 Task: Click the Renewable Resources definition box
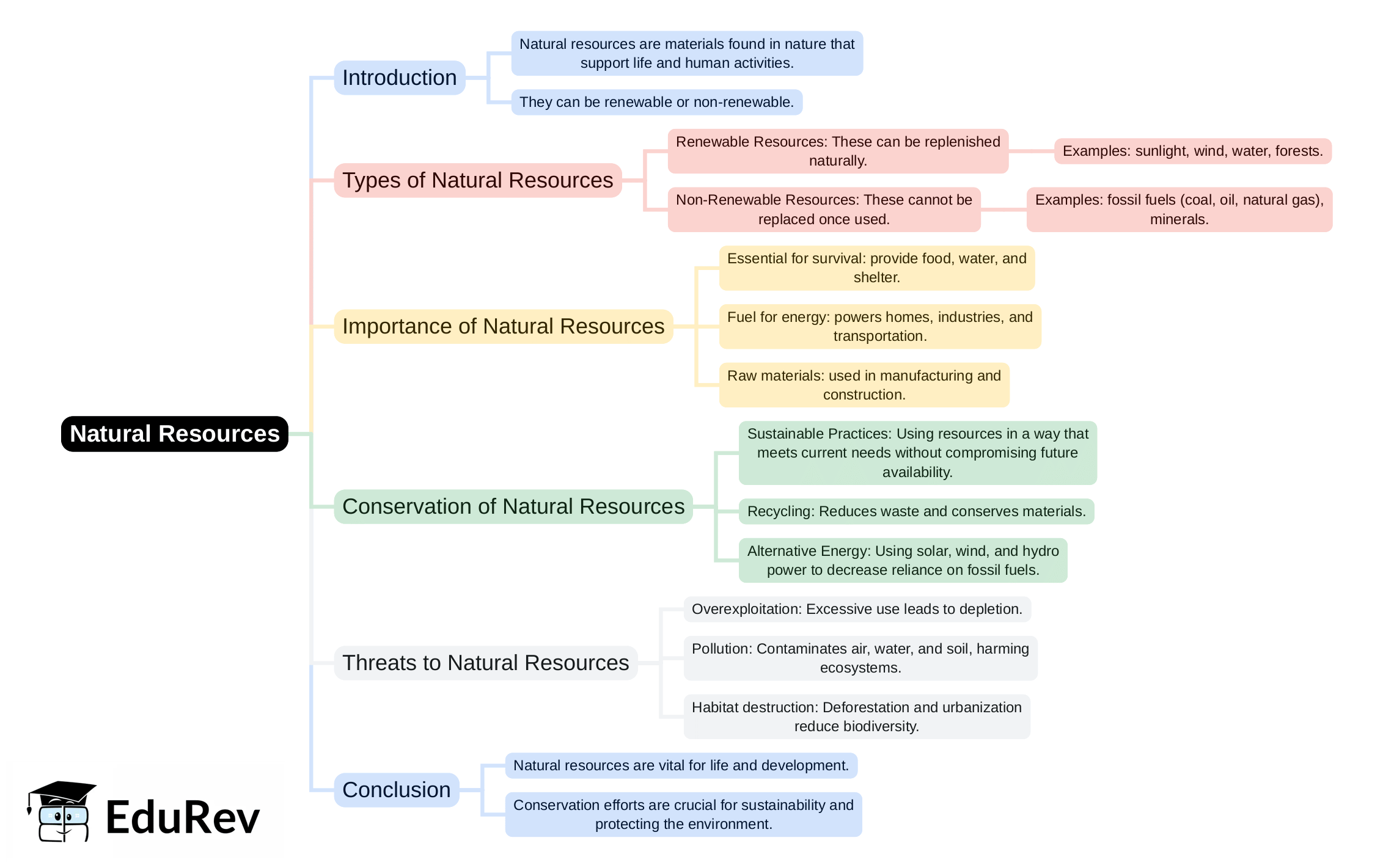click(837, 151)
